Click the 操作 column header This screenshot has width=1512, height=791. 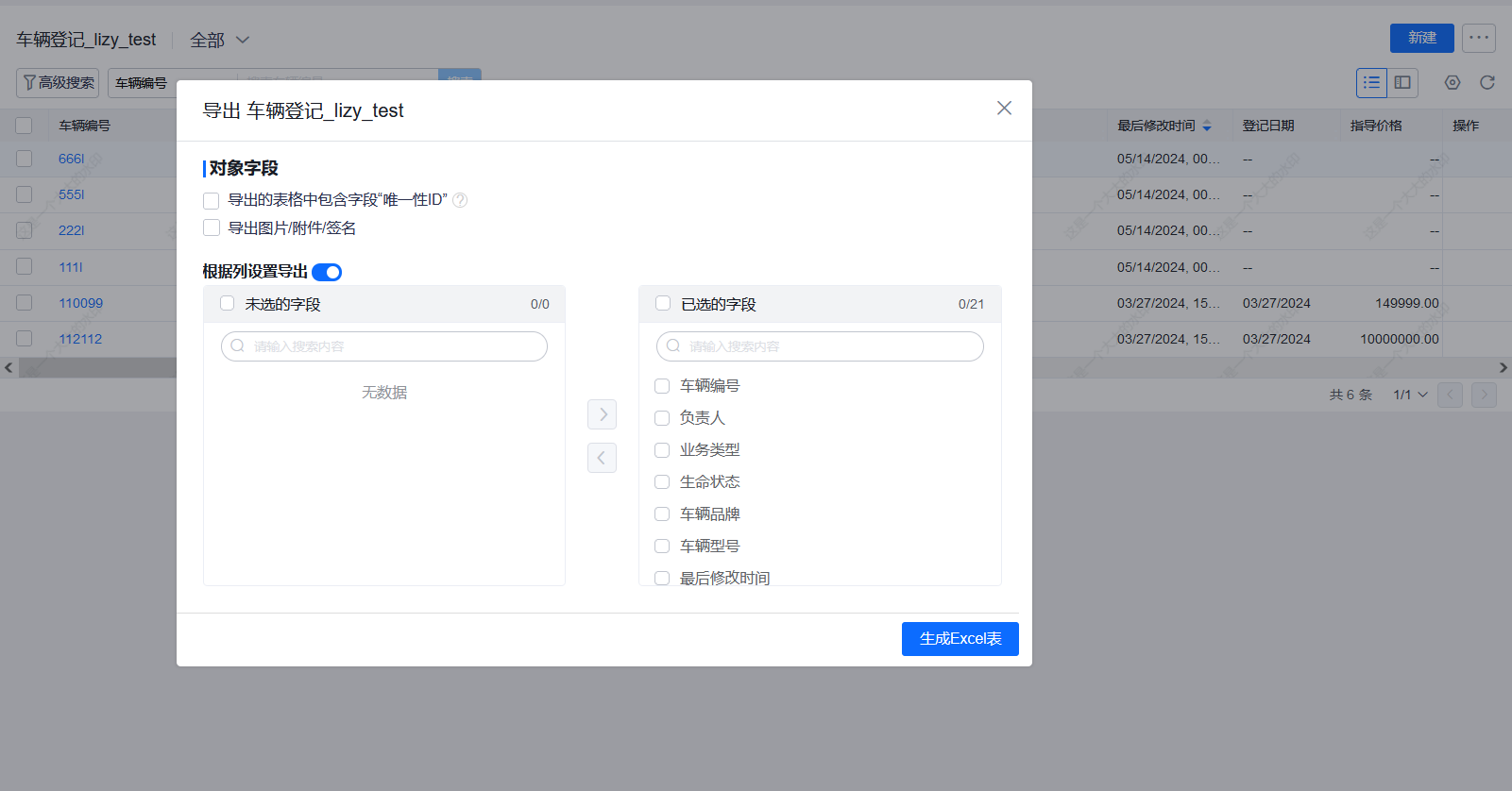[x=1466, y=126]
